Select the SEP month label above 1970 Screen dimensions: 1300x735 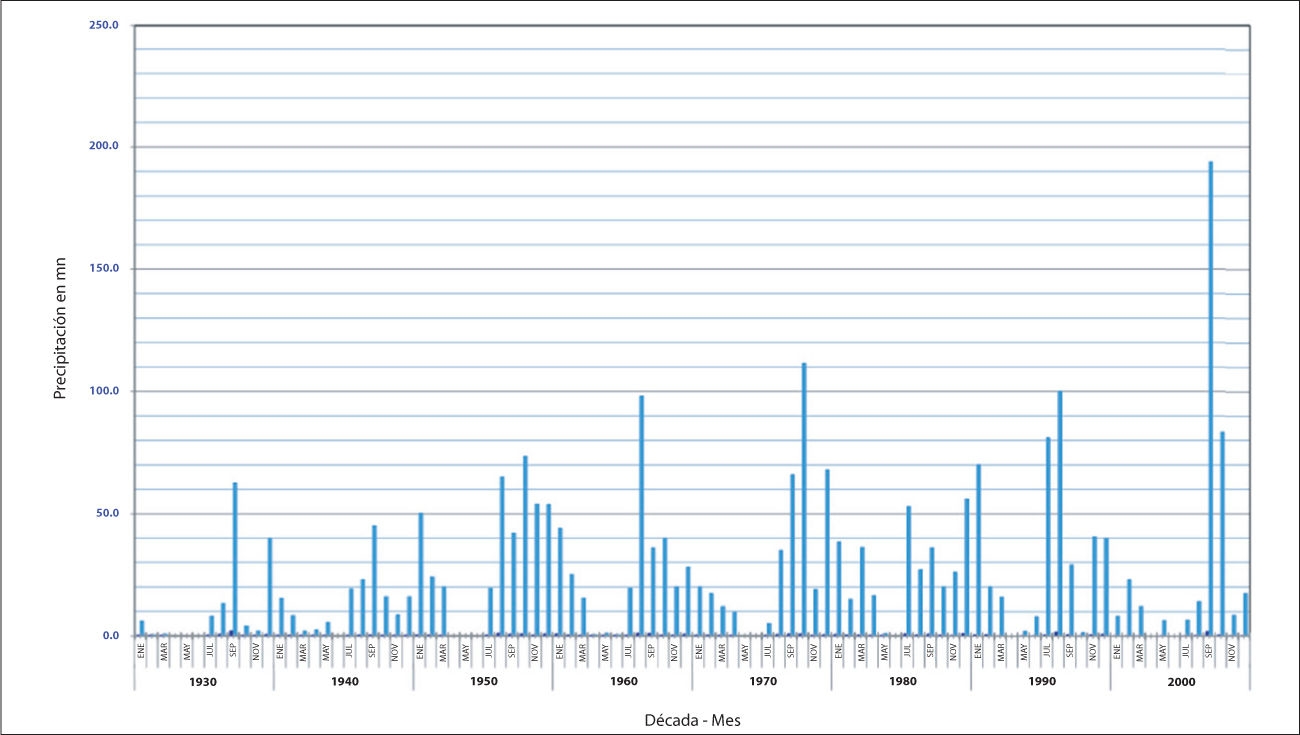click(792, 652)
